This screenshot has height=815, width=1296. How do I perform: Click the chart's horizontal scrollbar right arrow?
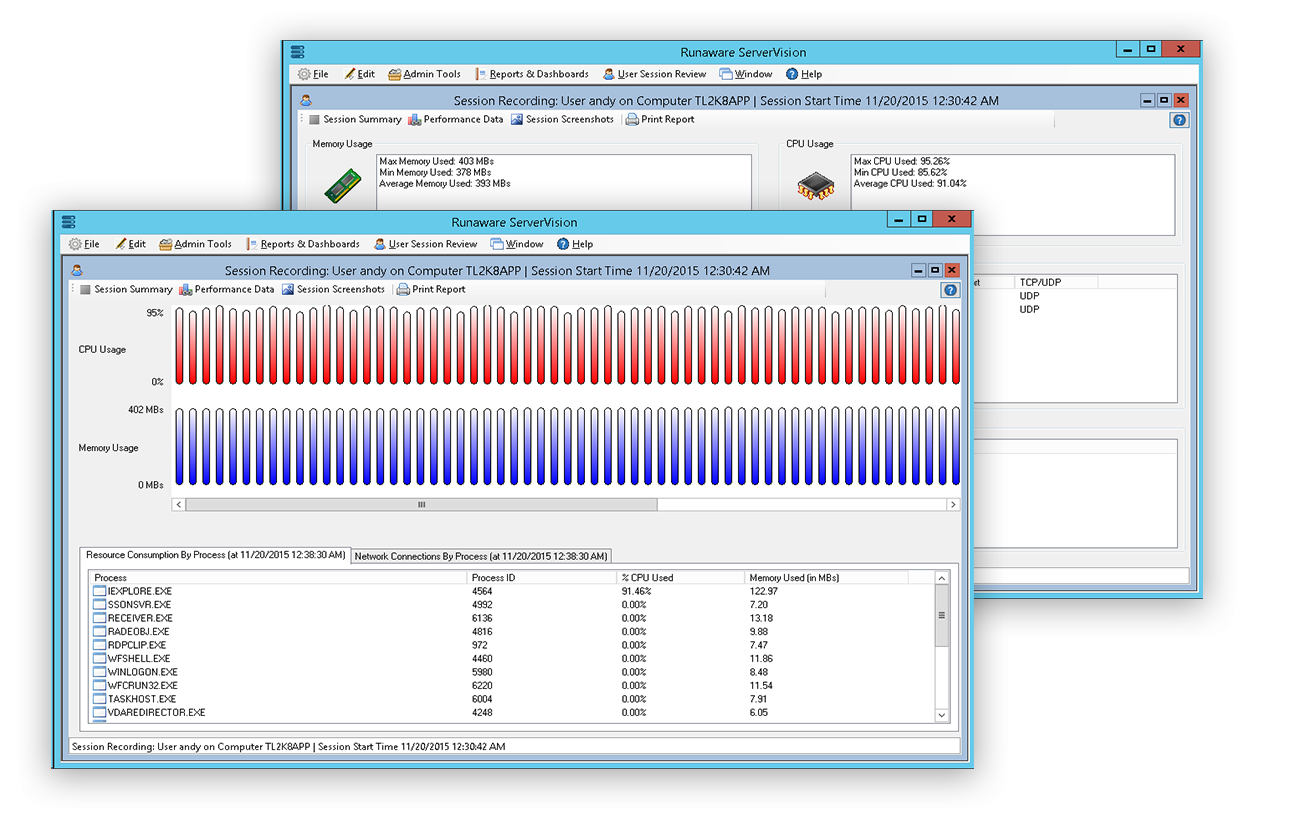click(953, 505)
